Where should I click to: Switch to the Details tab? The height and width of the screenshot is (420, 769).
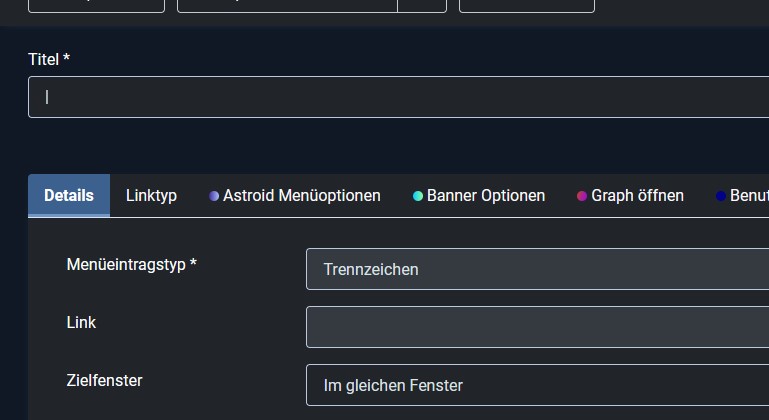[69, 195]
